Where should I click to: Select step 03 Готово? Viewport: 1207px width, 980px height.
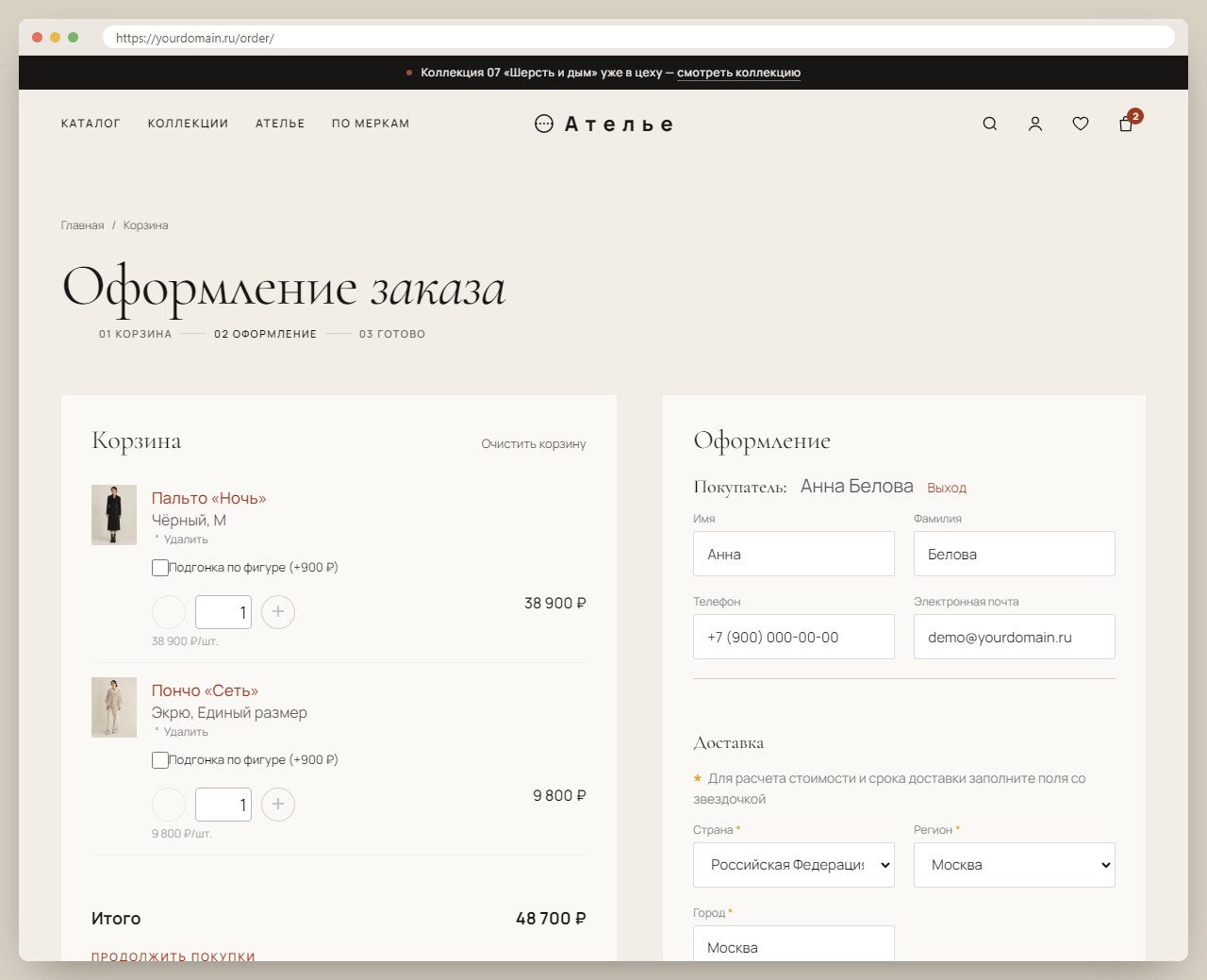click(x=392, y=334)
